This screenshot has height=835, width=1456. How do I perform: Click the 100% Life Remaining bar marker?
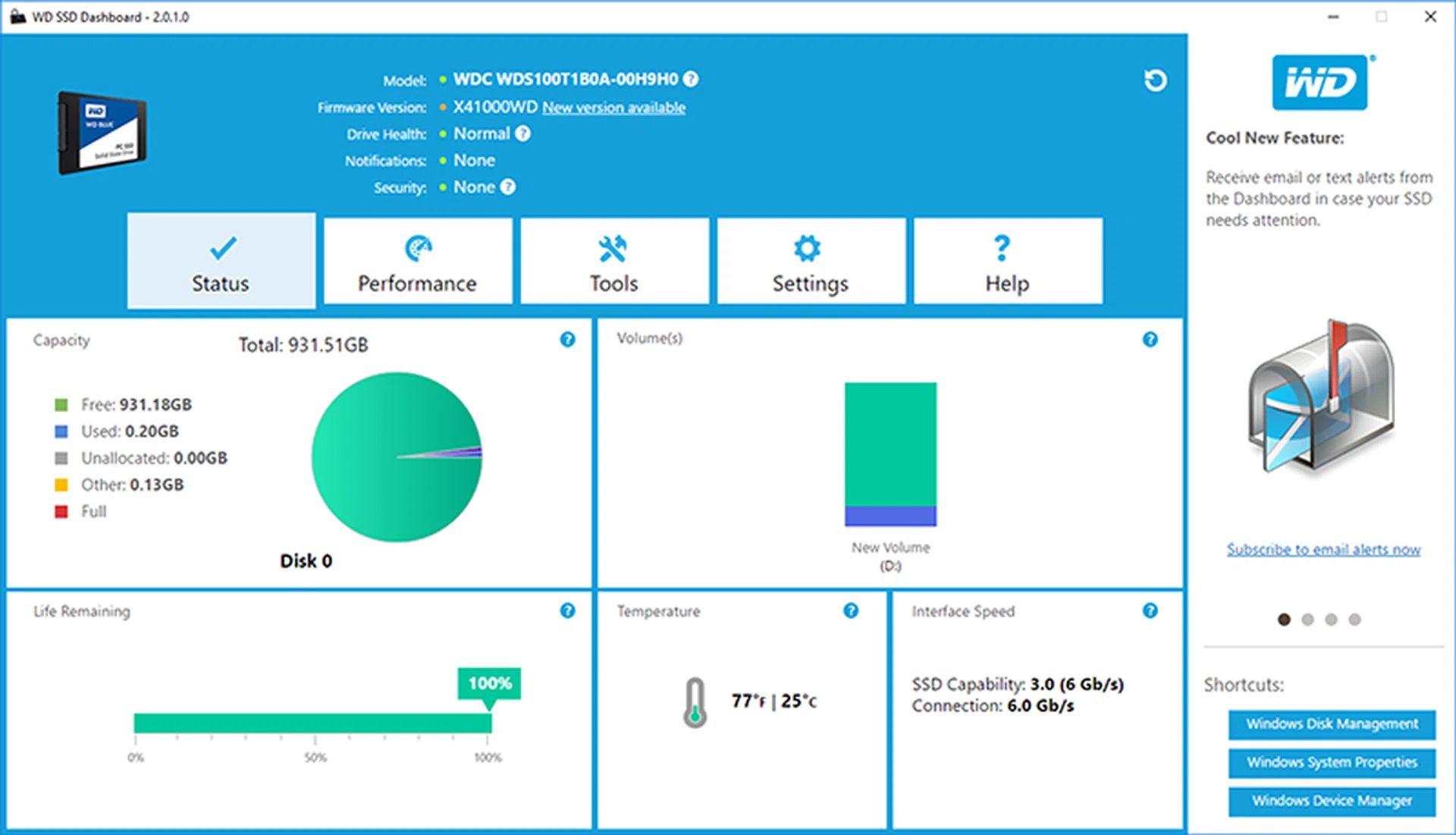click(489, 683)
